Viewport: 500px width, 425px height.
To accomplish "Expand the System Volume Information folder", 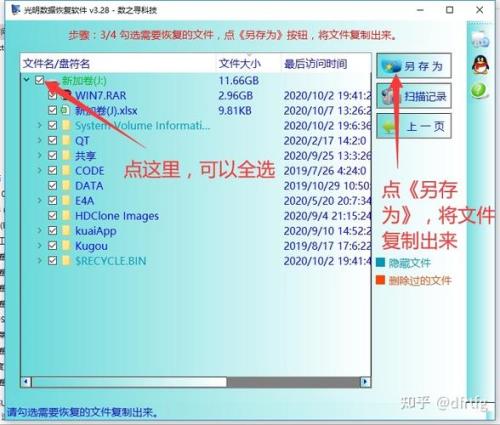I will [39, 125].
